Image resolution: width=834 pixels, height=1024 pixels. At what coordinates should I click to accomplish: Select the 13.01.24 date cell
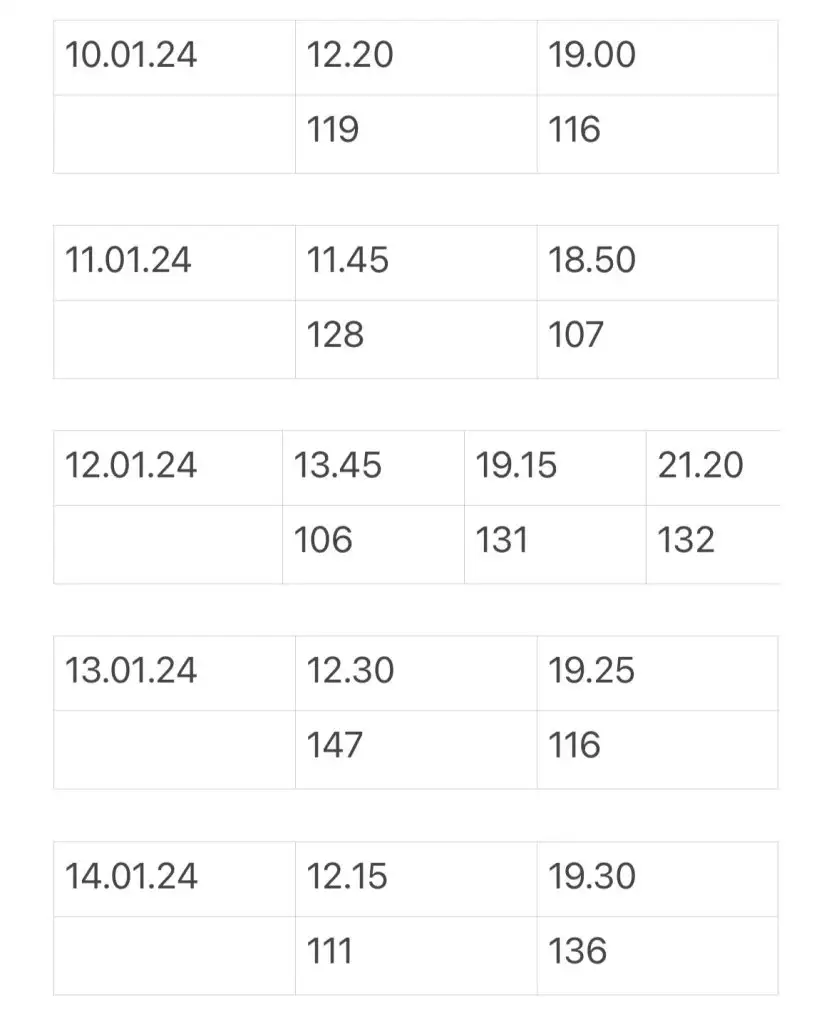(174, 673)
